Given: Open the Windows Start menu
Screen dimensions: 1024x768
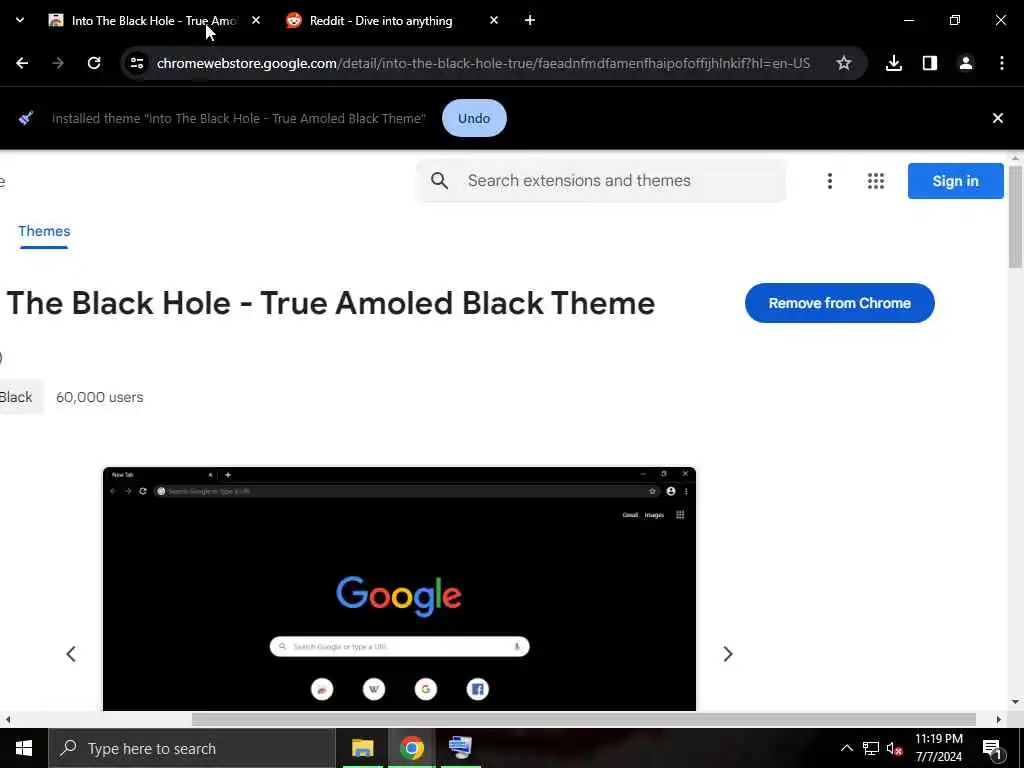Looking at the screenshot, I should coord(24,748).
